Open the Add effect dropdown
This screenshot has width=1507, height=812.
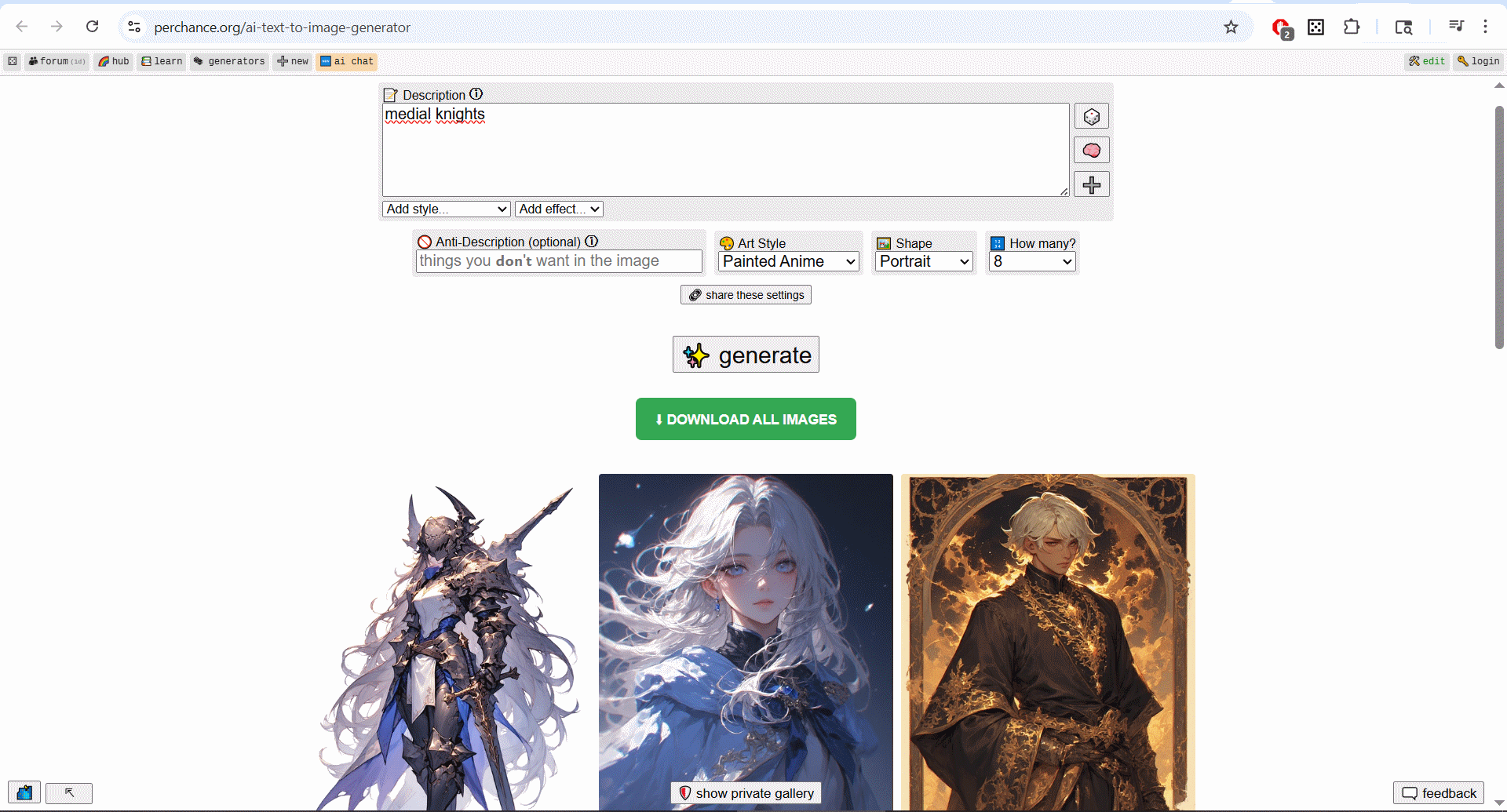559,209
